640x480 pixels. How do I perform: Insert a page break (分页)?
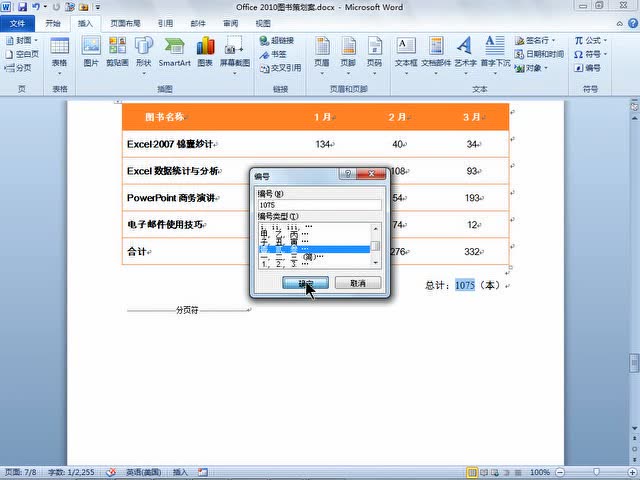coord(18,68)
